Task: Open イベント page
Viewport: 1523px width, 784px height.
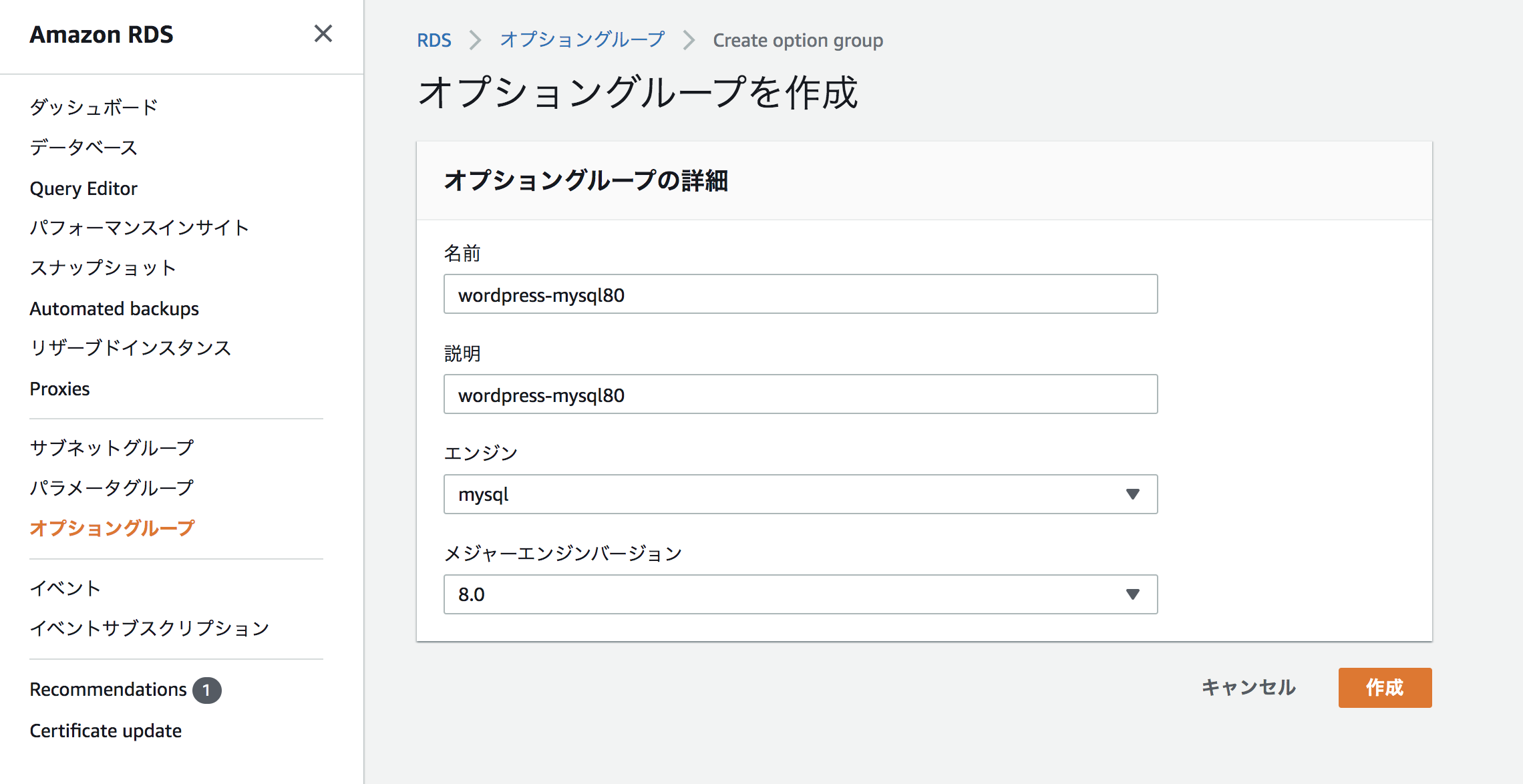Action: point(65,588)
